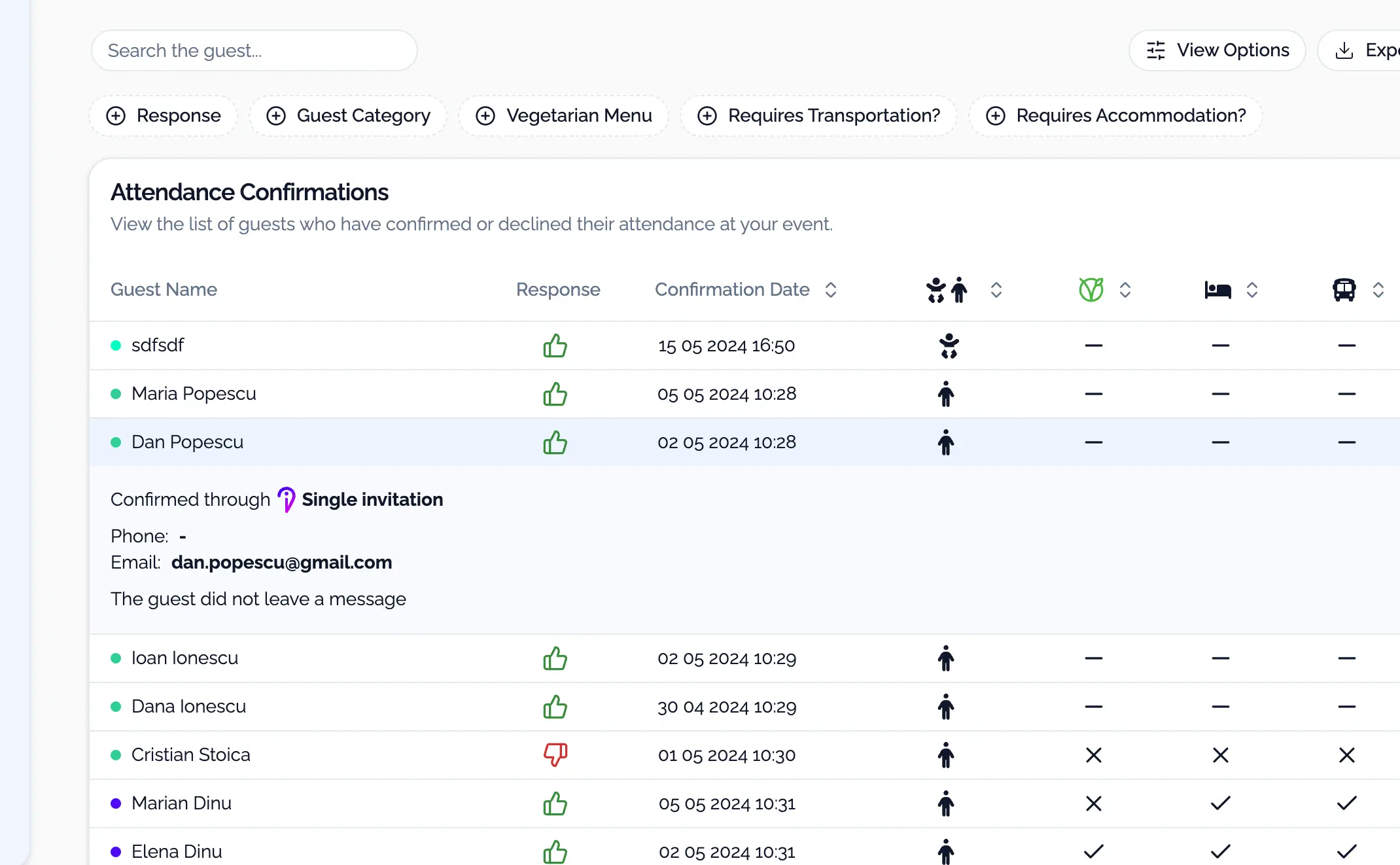Click the vegetarian X mark for Cristian Stoica
The width and height of the screenshot is (1400, 865).
1094,755
